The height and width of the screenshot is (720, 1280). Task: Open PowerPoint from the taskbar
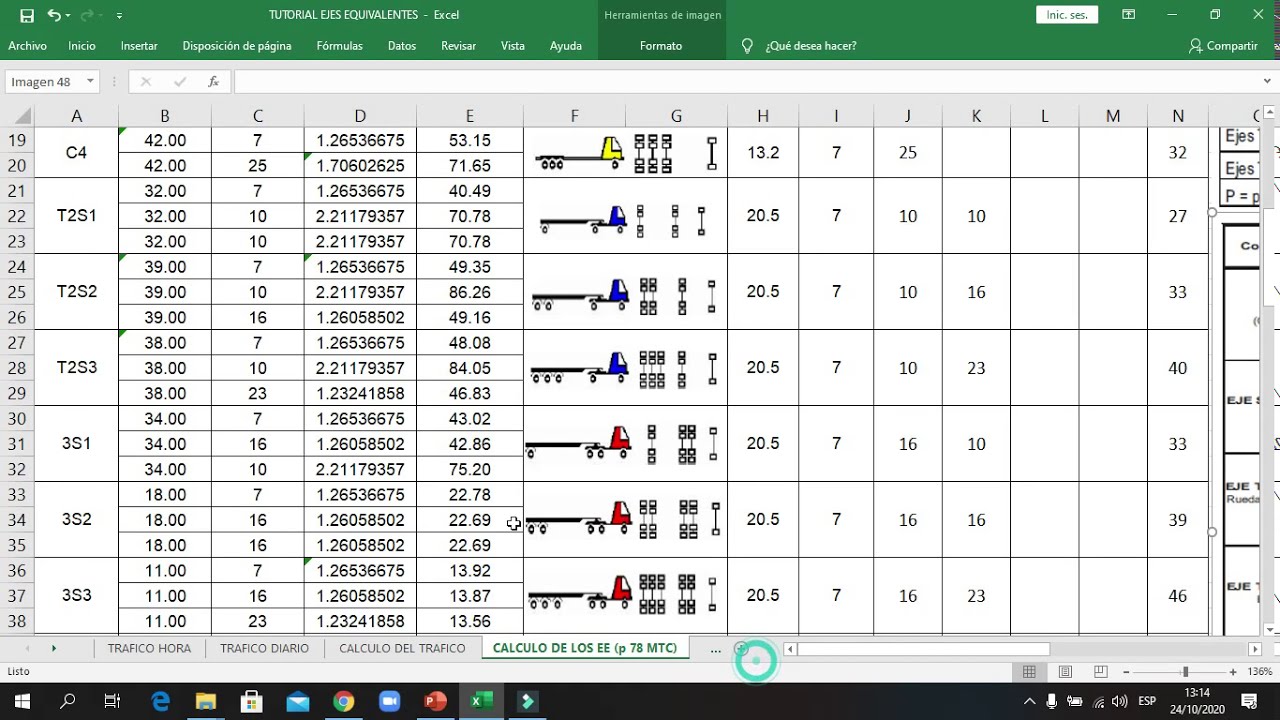435,701
